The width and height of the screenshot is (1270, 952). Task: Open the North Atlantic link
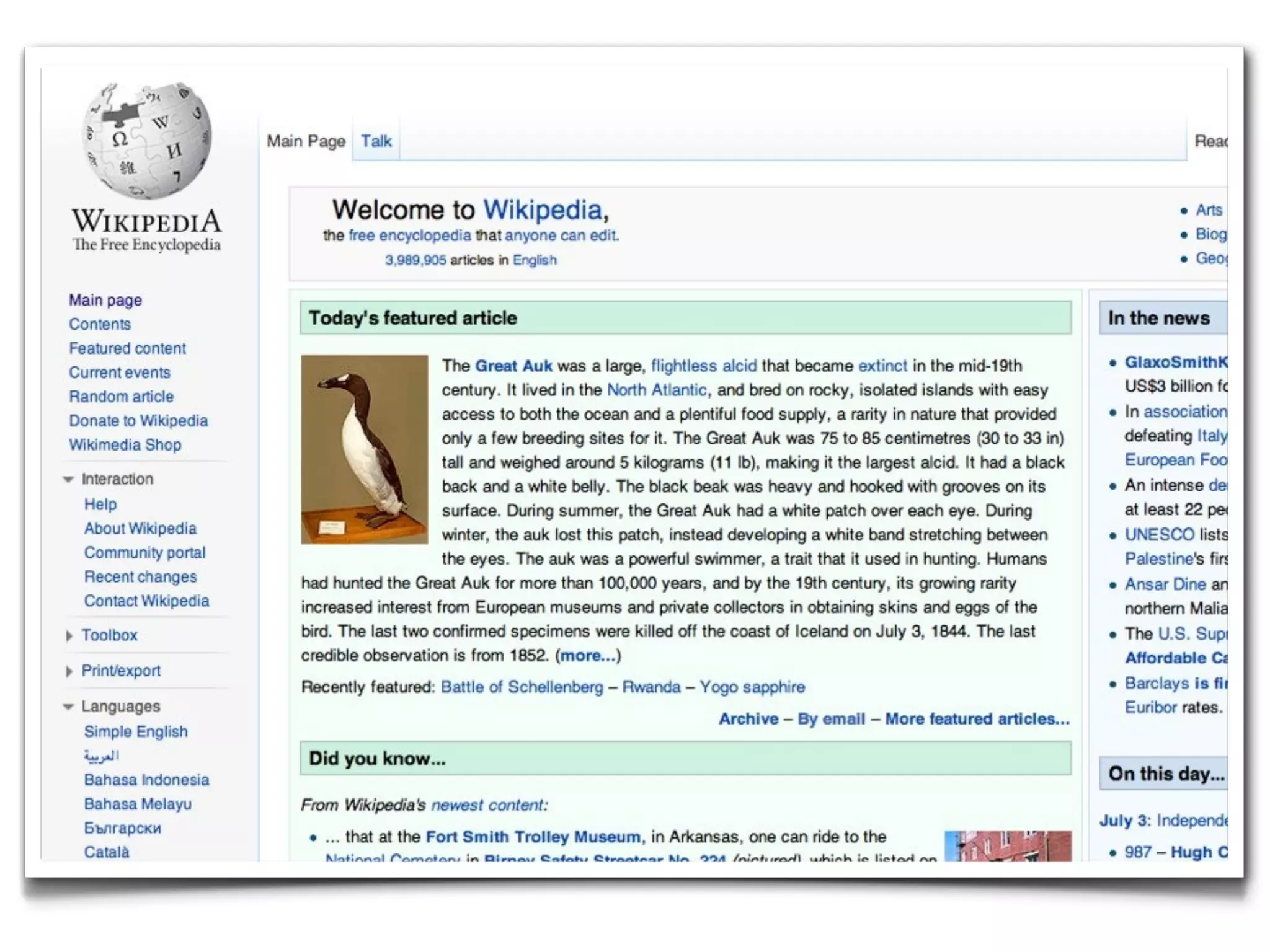[x=656, y=390]
